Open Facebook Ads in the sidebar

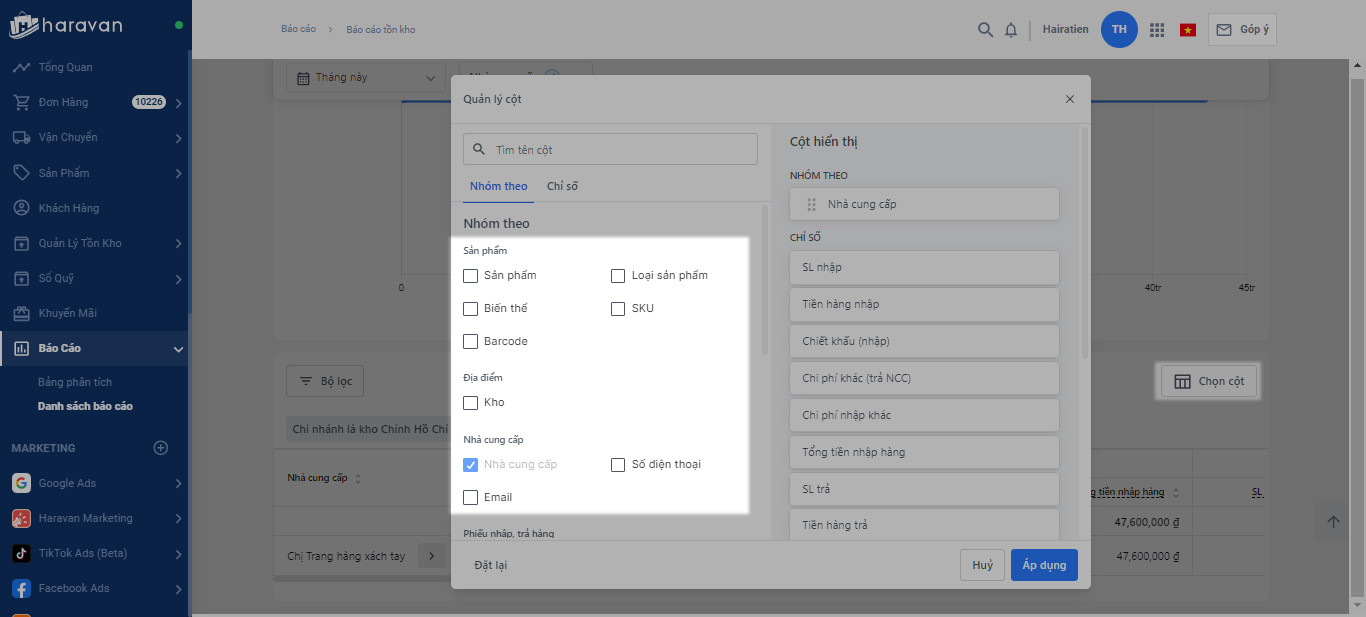(73, 588)
